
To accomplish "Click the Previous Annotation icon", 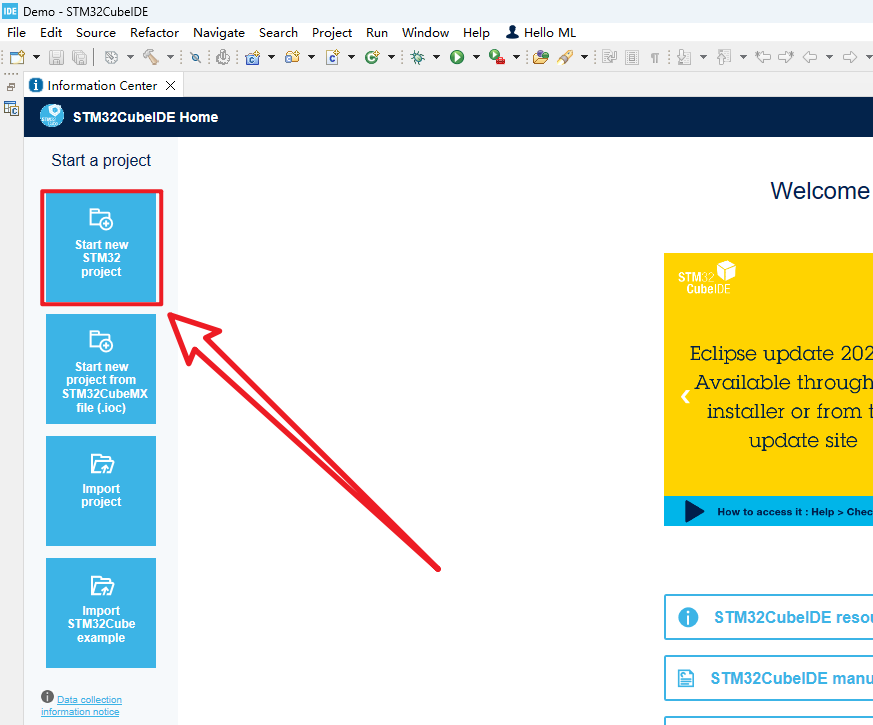I will tap(724, 57).
